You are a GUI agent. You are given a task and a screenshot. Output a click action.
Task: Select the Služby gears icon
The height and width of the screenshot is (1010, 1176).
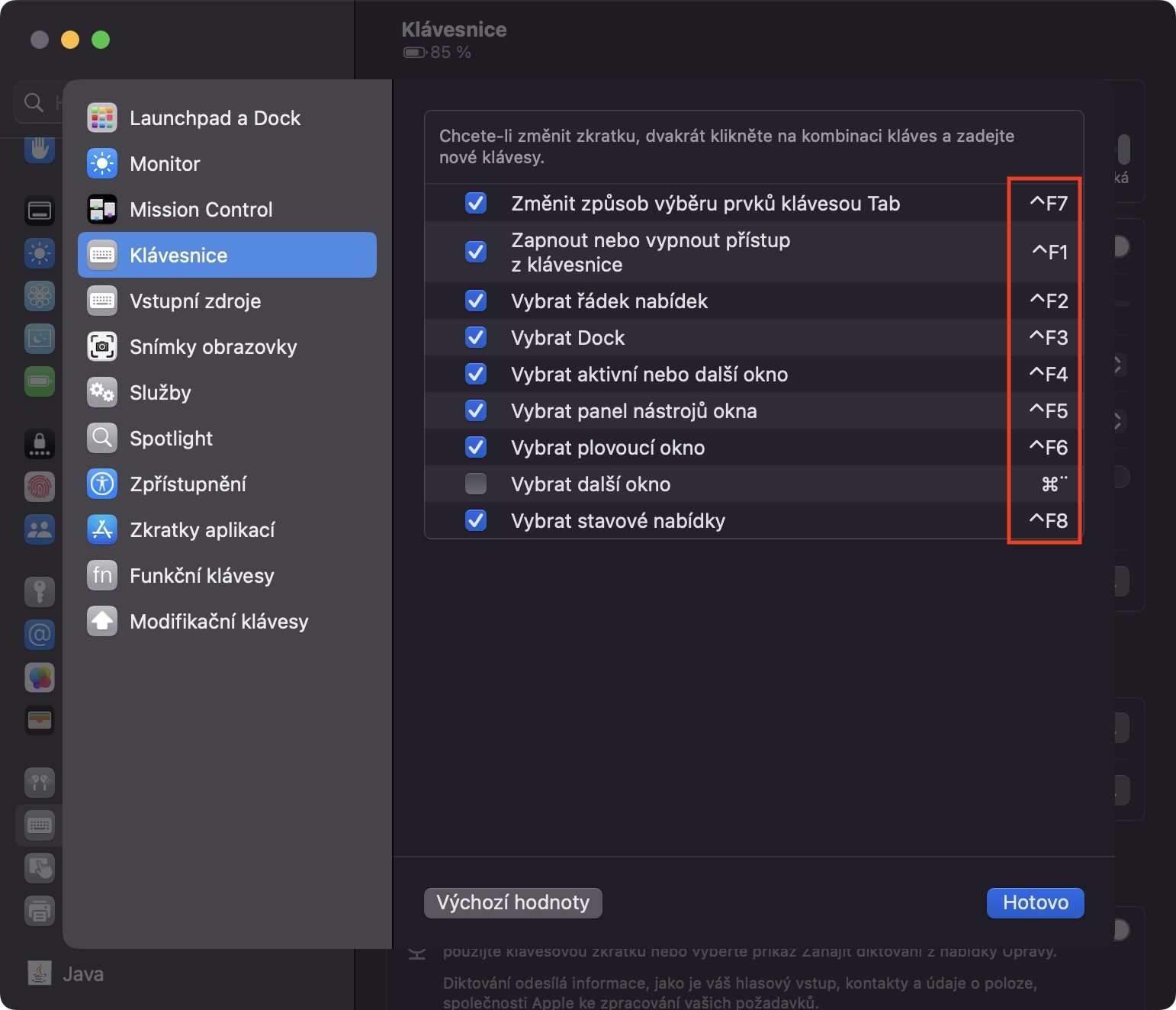(x=102, y=393)
